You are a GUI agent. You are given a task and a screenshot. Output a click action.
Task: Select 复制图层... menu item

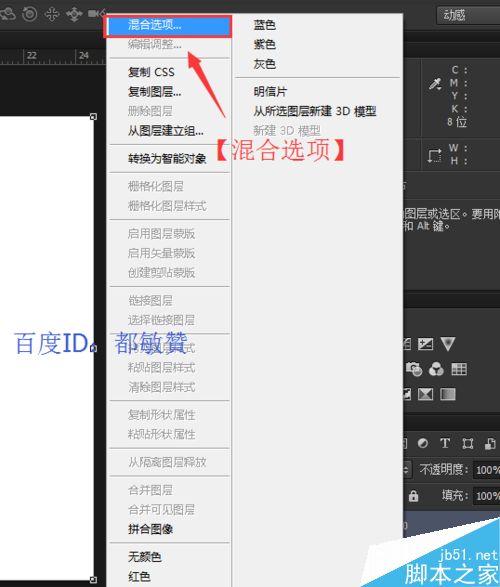(x=168, y=91)
